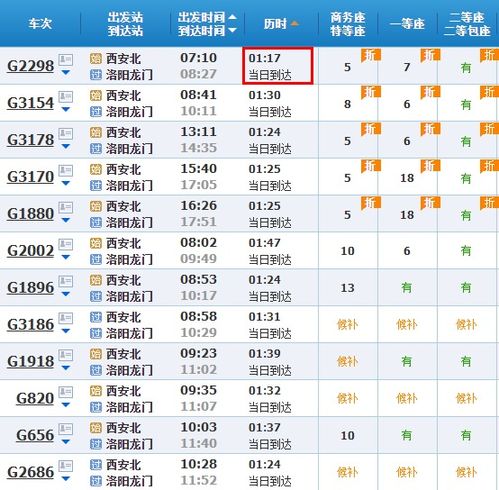
Task: Sort by 到达时间 arrival time header
Action: (x=207, y=31)
